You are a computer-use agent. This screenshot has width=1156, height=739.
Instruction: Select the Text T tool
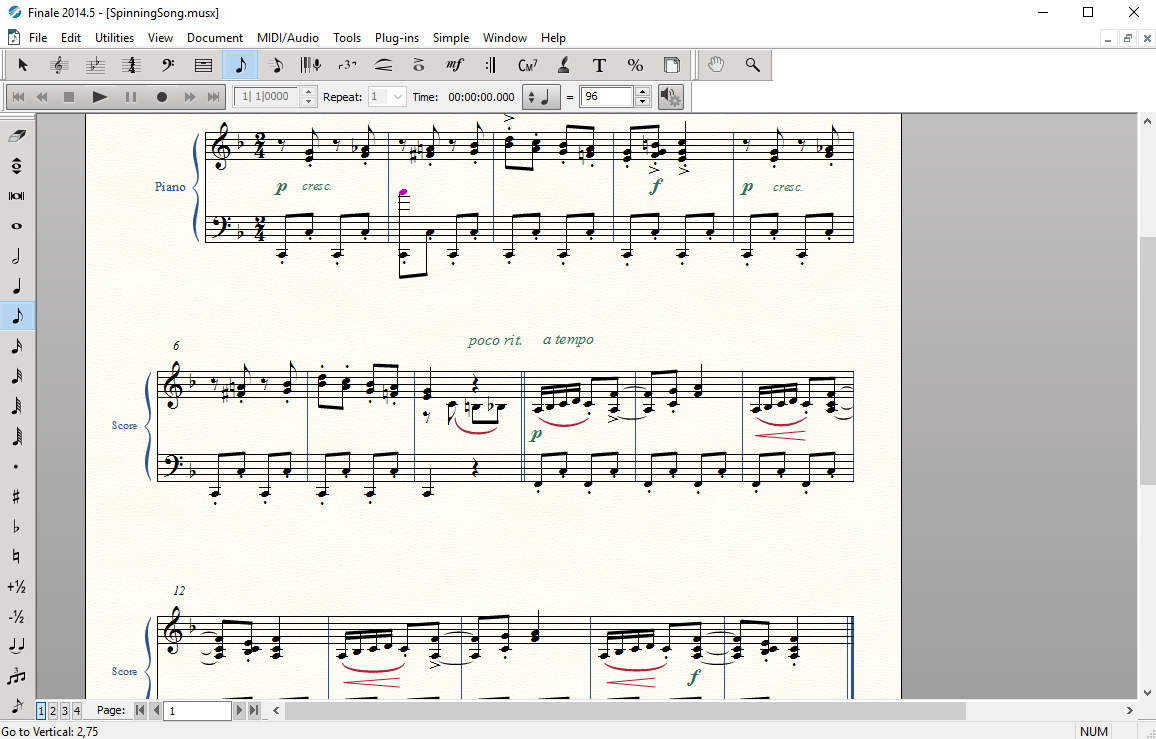coord(599,65)
